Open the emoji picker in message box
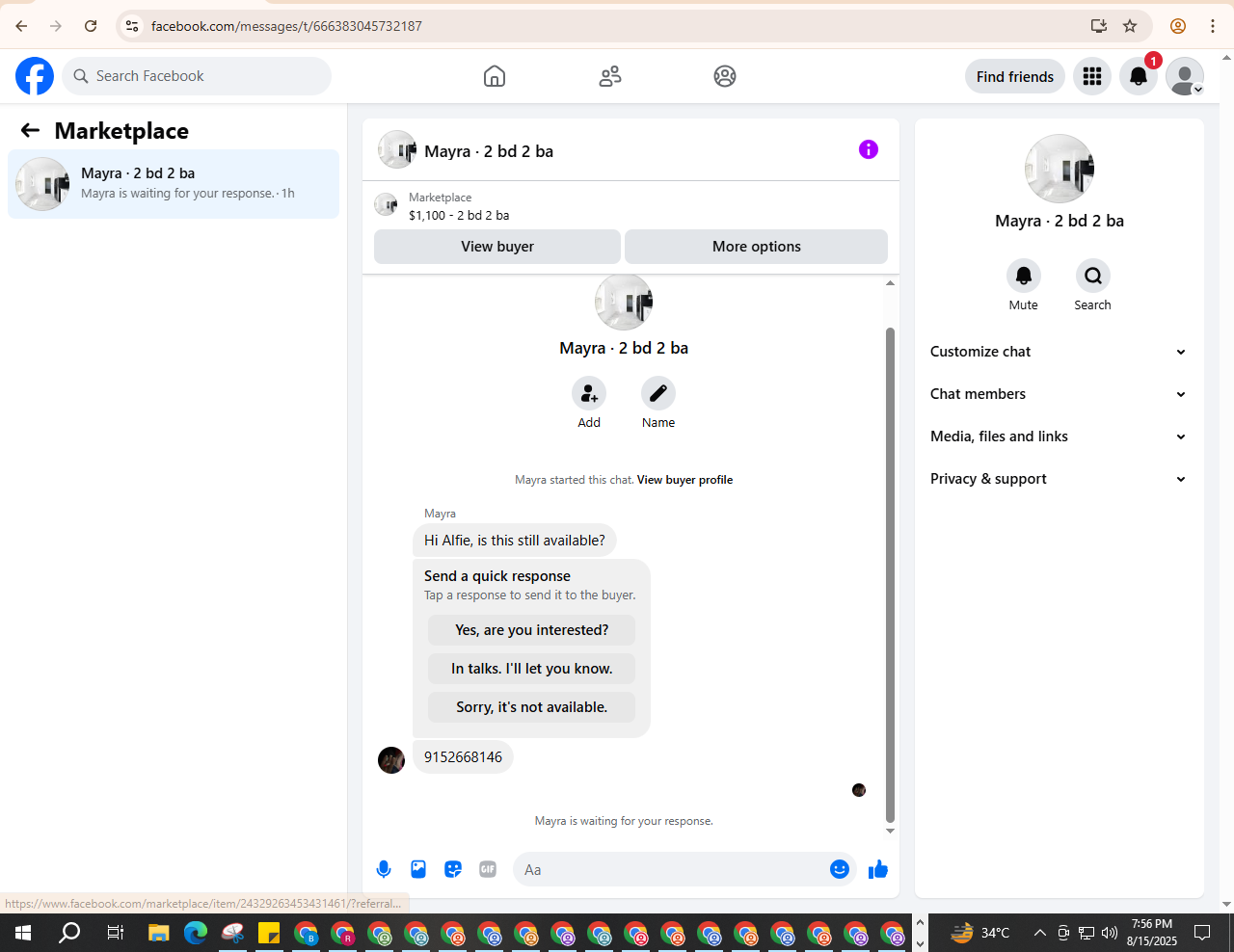 point(840,869)
